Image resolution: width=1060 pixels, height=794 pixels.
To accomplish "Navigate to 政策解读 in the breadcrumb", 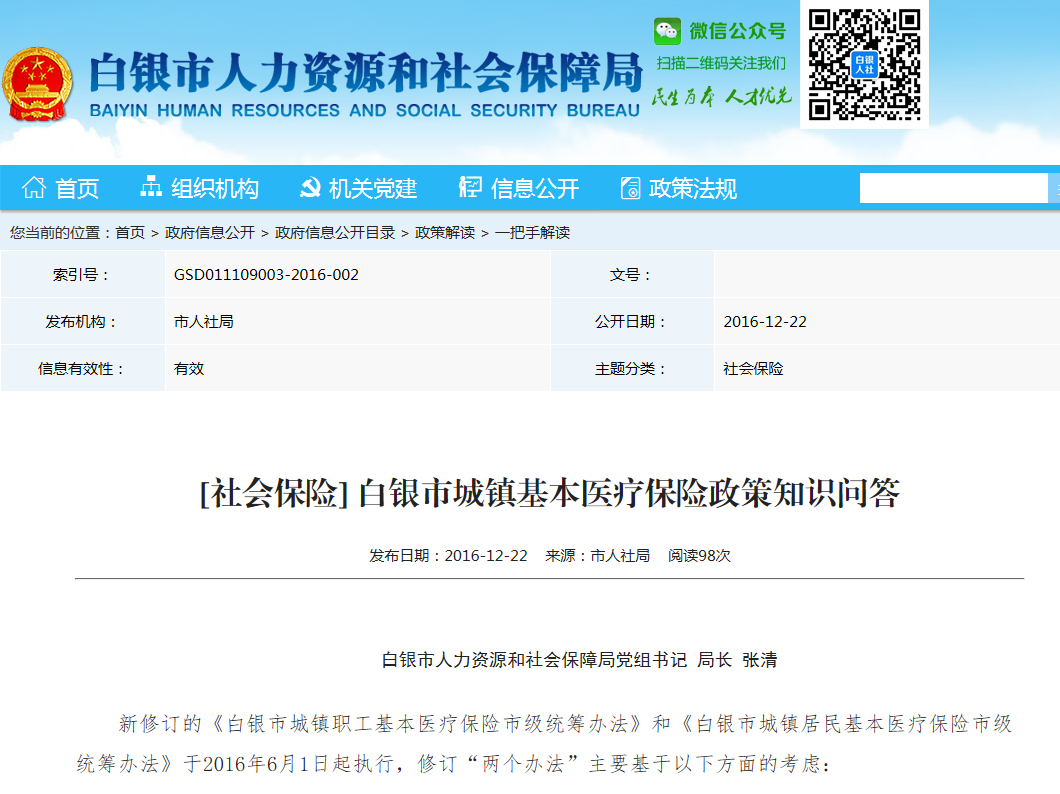I will (x=445, y=232).
